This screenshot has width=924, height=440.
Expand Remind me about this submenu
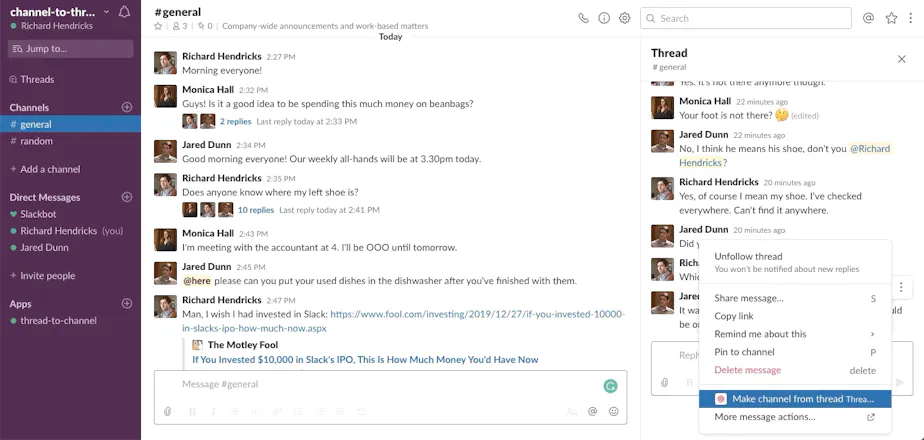click(x=795, y=334)
